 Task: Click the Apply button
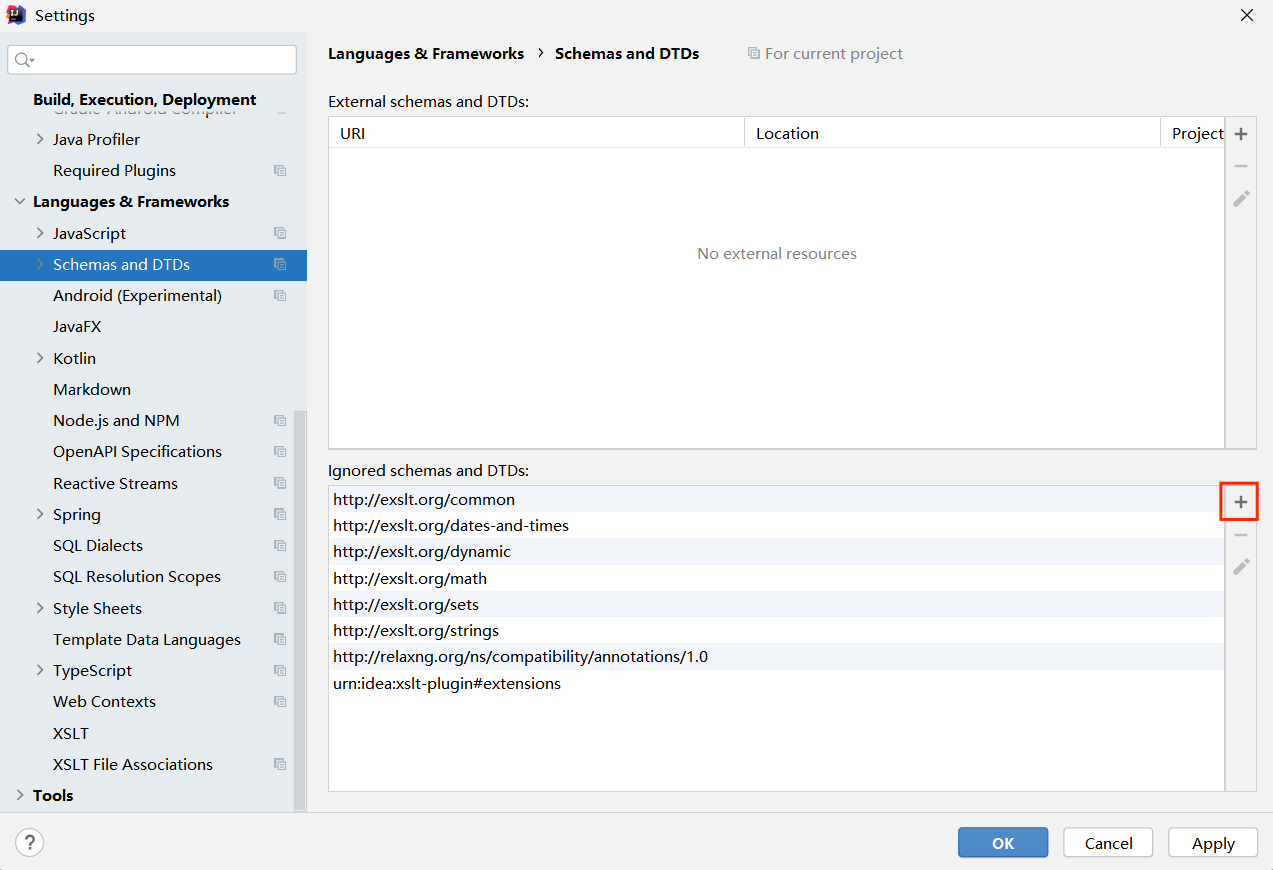coord(1213,843)
